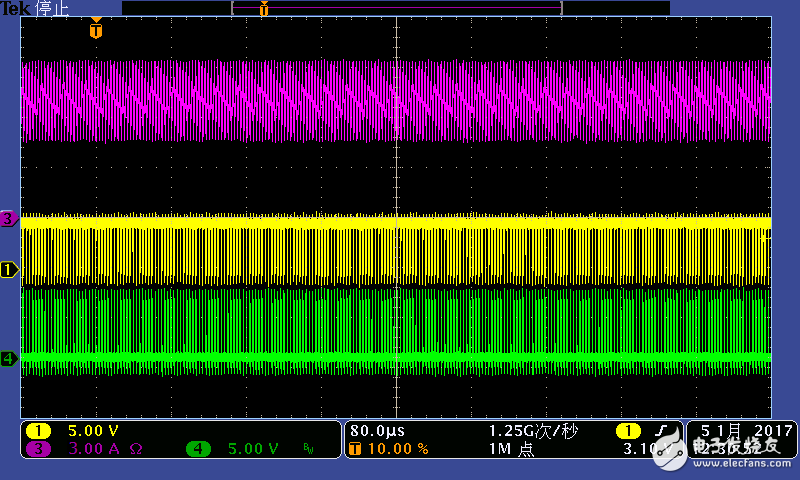The image size is (800, 480).
Task: Click the Tek 停止 acquisition status label
Action: click(x=35, y=9)
